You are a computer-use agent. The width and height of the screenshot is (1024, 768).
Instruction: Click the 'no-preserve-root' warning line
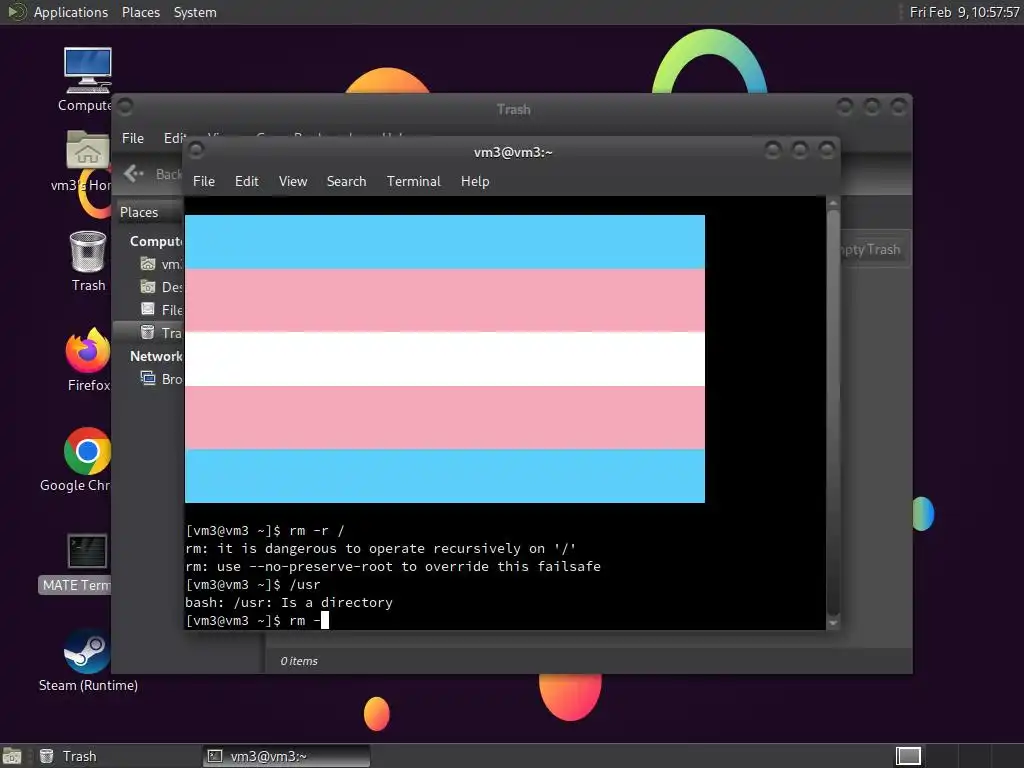[x=392, y=566]
